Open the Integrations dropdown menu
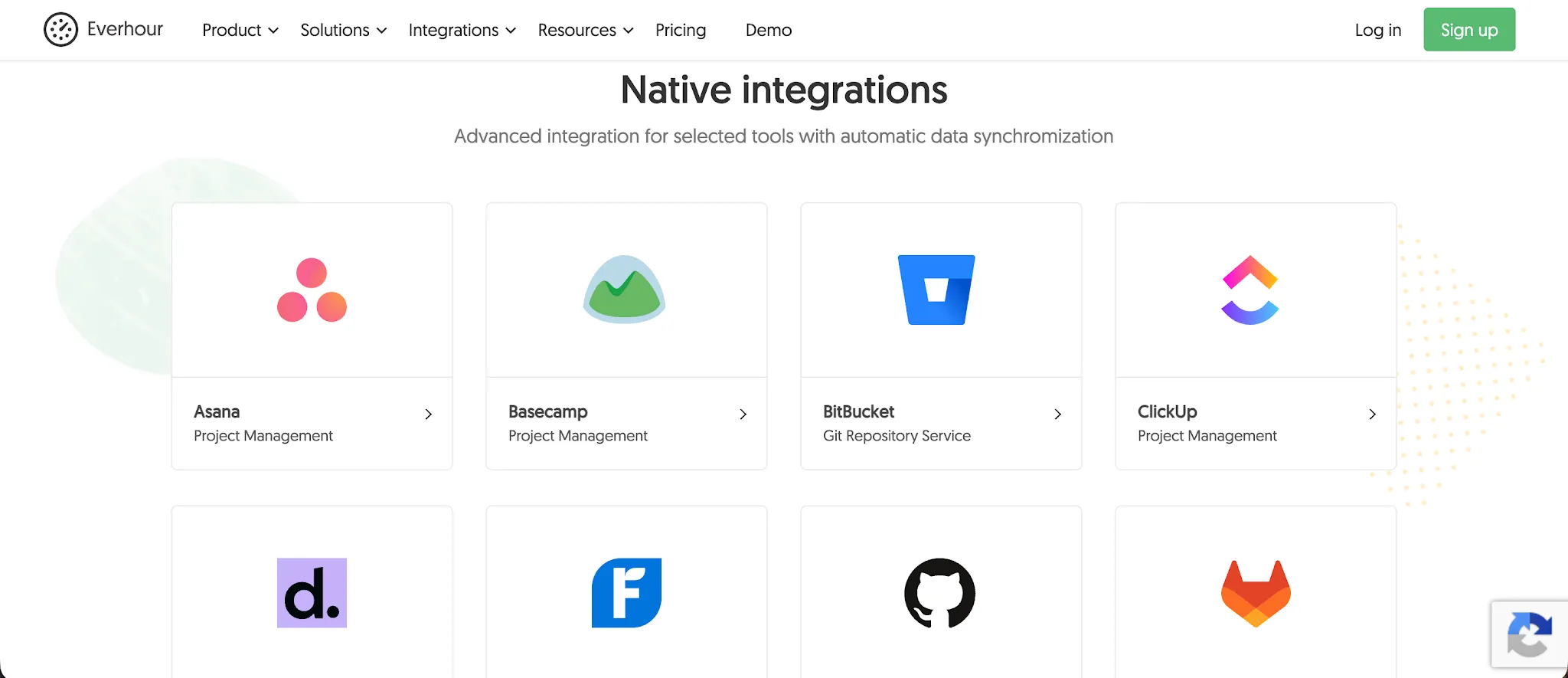Viewport: 1568px width, 678px height. (x=462, y=30)
